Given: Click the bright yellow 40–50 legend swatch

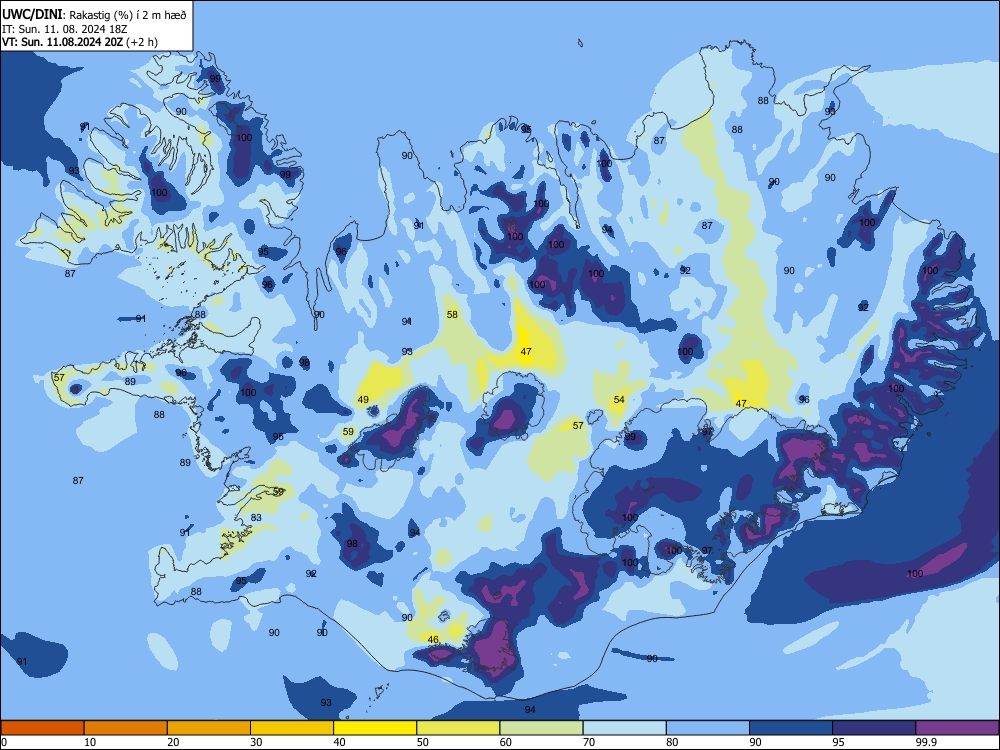Looking at the screenshot, I should (375, 728).
